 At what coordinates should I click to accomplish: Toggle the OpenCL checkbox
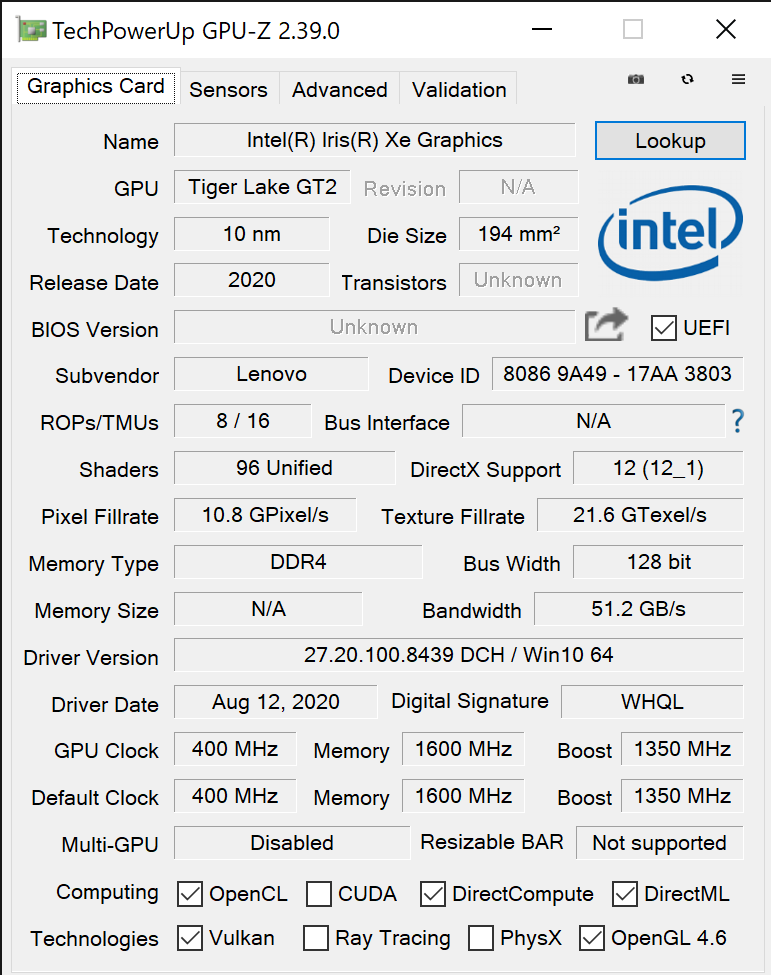(190, 894)
